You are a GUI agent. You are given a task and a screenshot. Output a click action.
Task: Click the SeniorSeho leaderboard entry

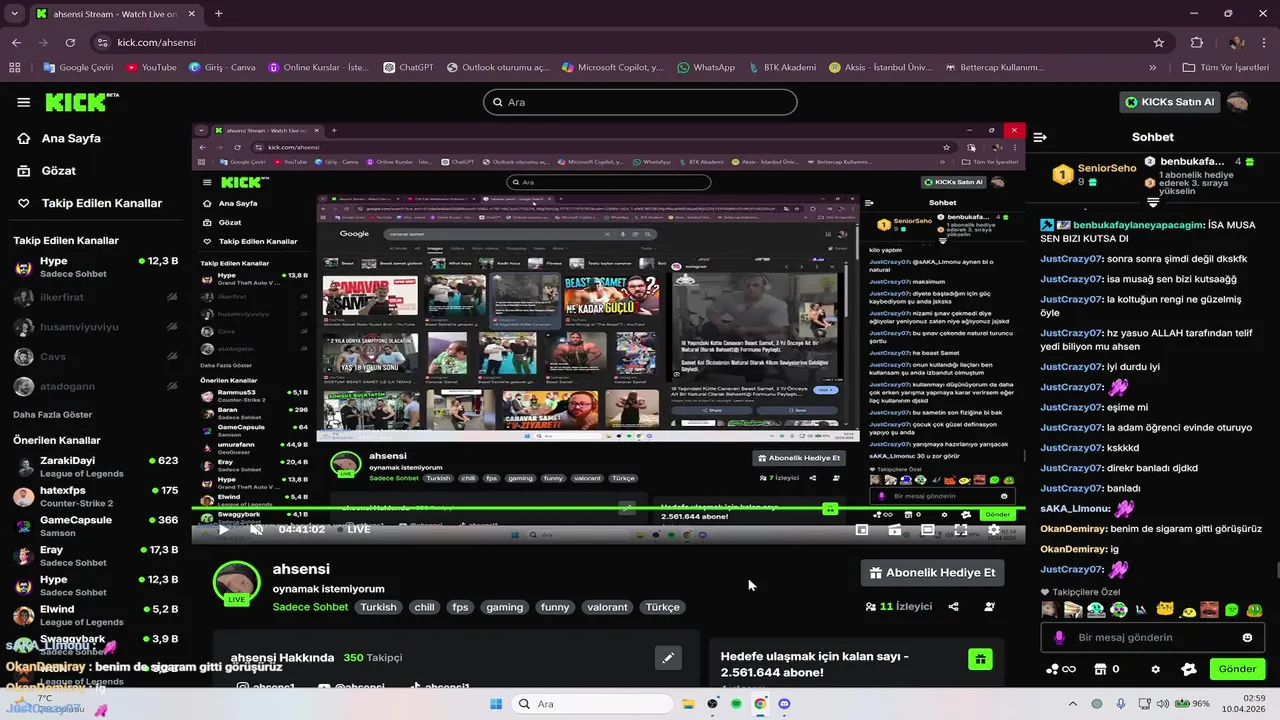pos(1094,174)
